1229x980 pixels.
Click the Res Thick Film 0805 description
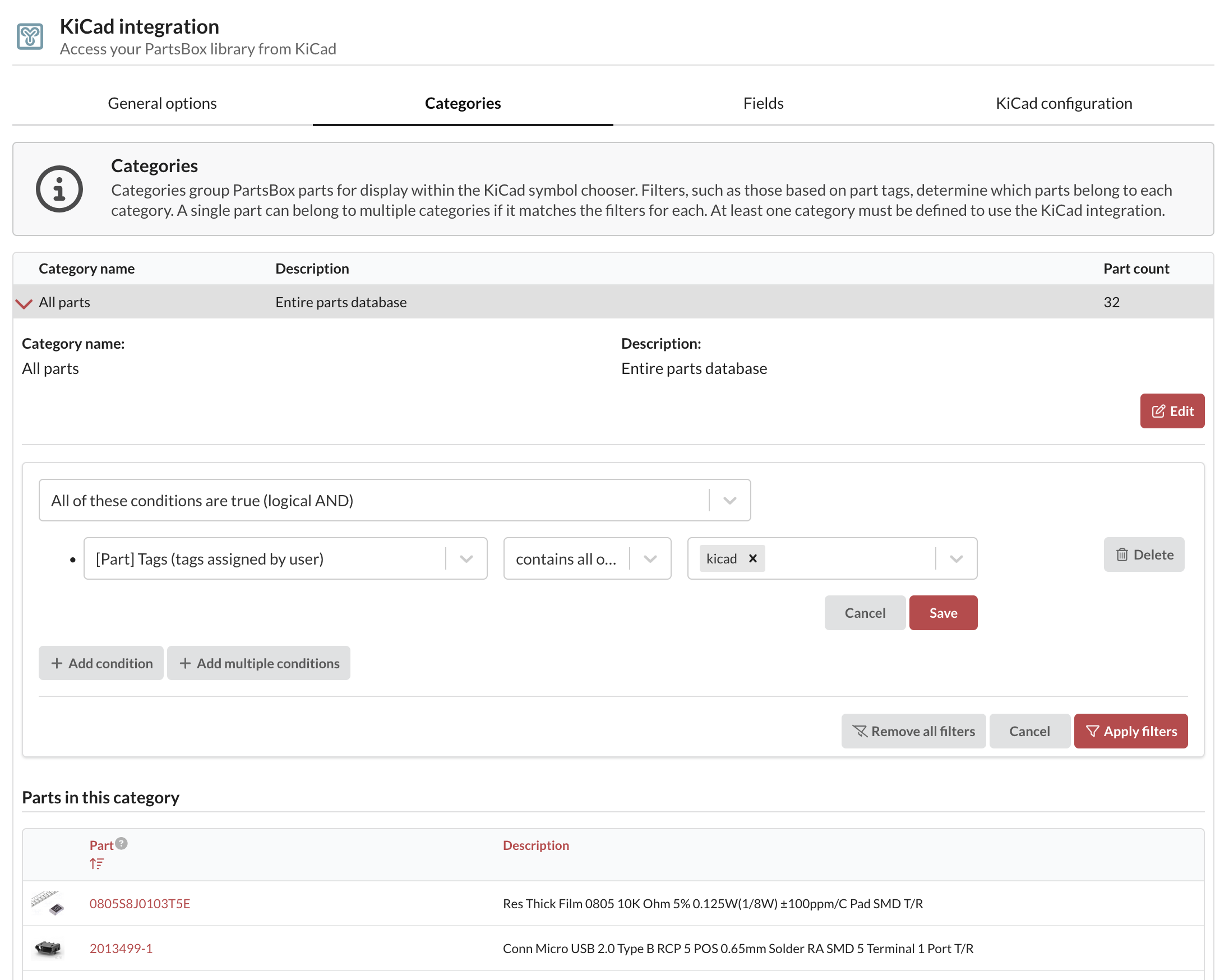pos(713,904)
